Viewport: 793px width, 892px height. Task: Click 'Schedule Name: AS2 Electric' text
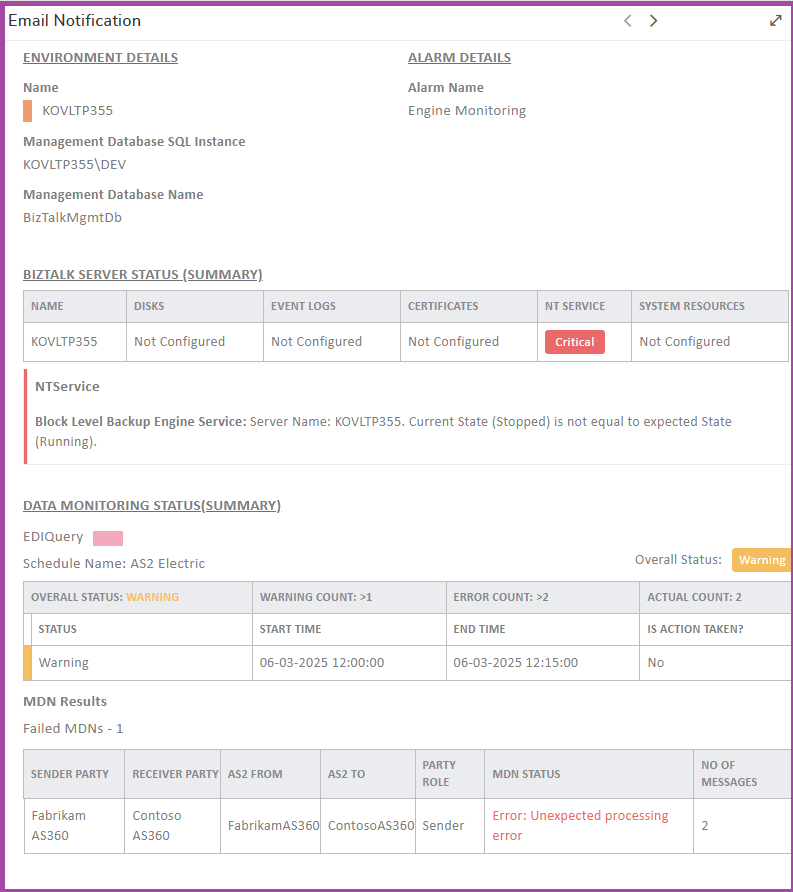pyautogui.click(x=114, y=563)
